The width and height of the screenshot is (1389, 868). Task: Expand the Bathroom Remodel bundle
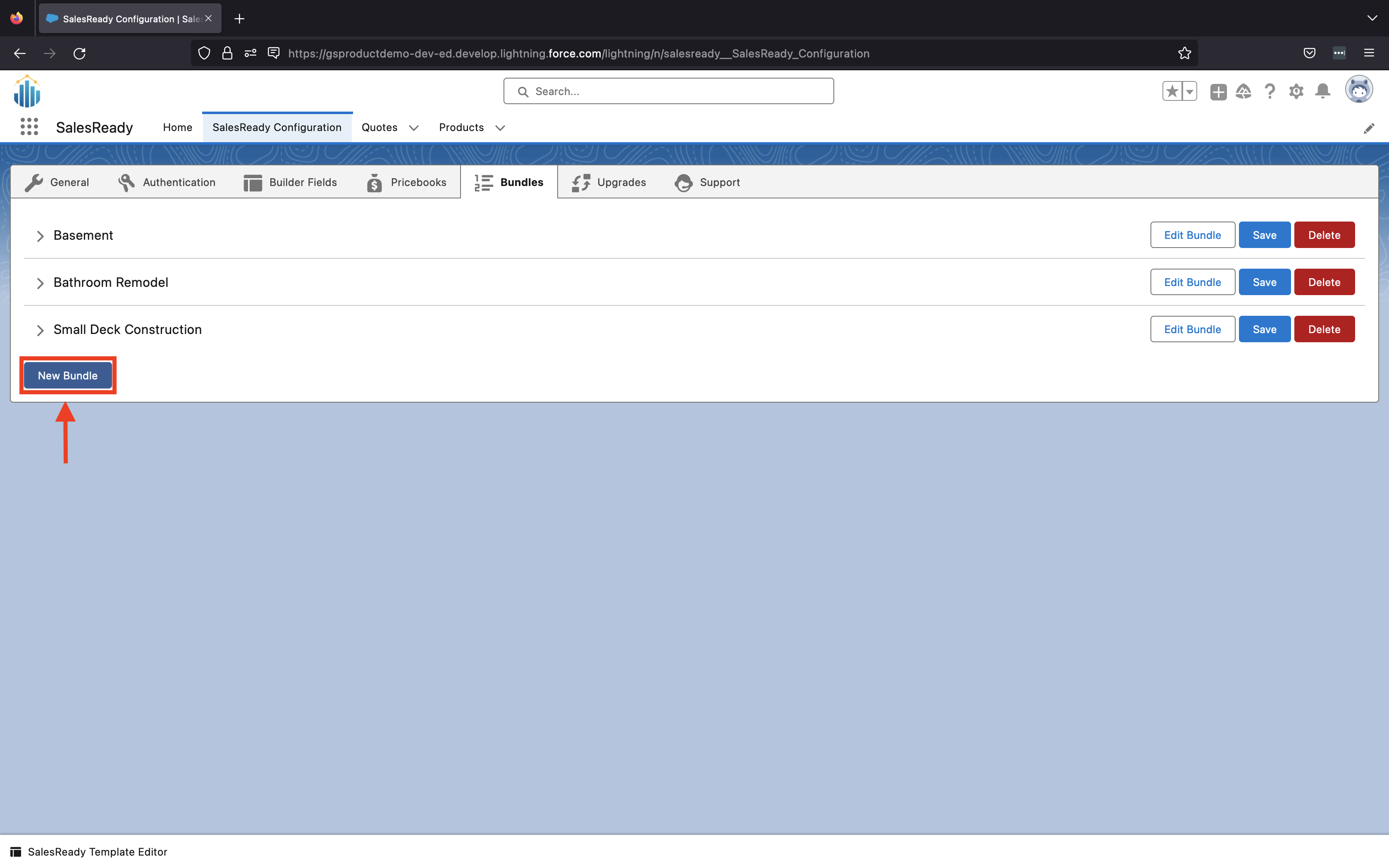40,283
